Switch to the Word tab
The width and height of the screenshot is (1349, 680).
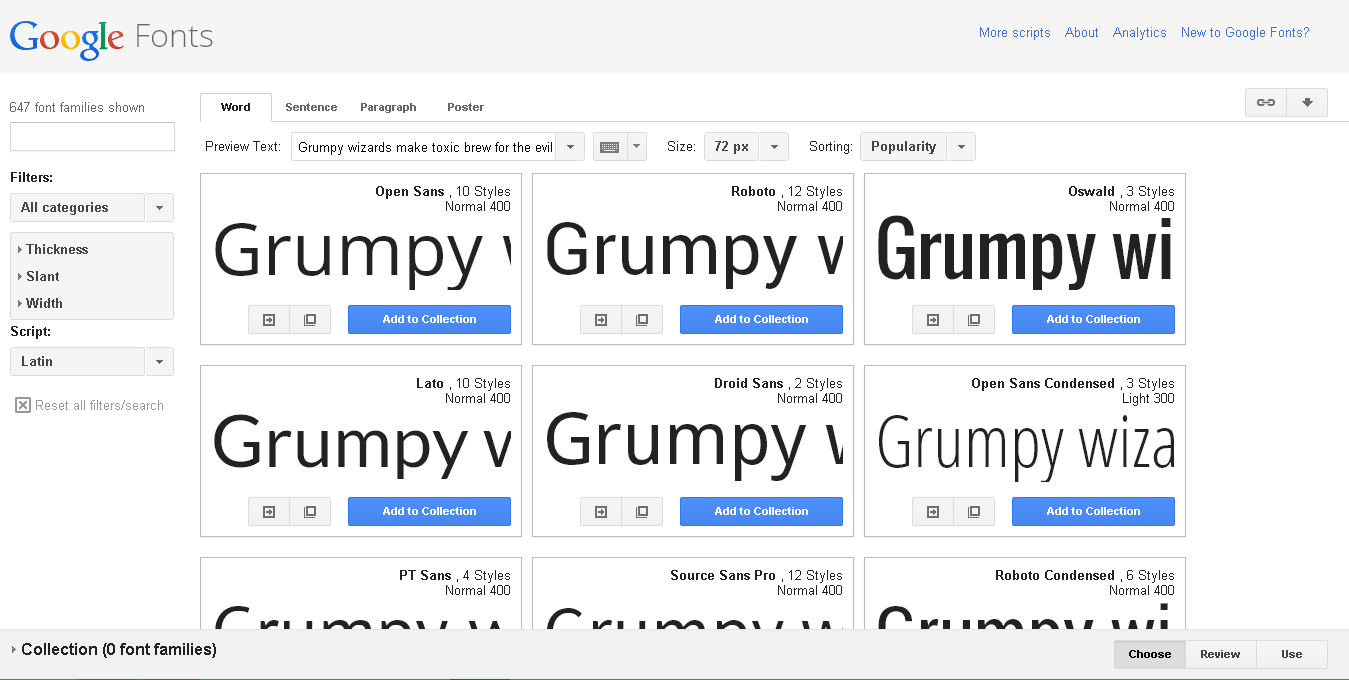pos(236,107)
